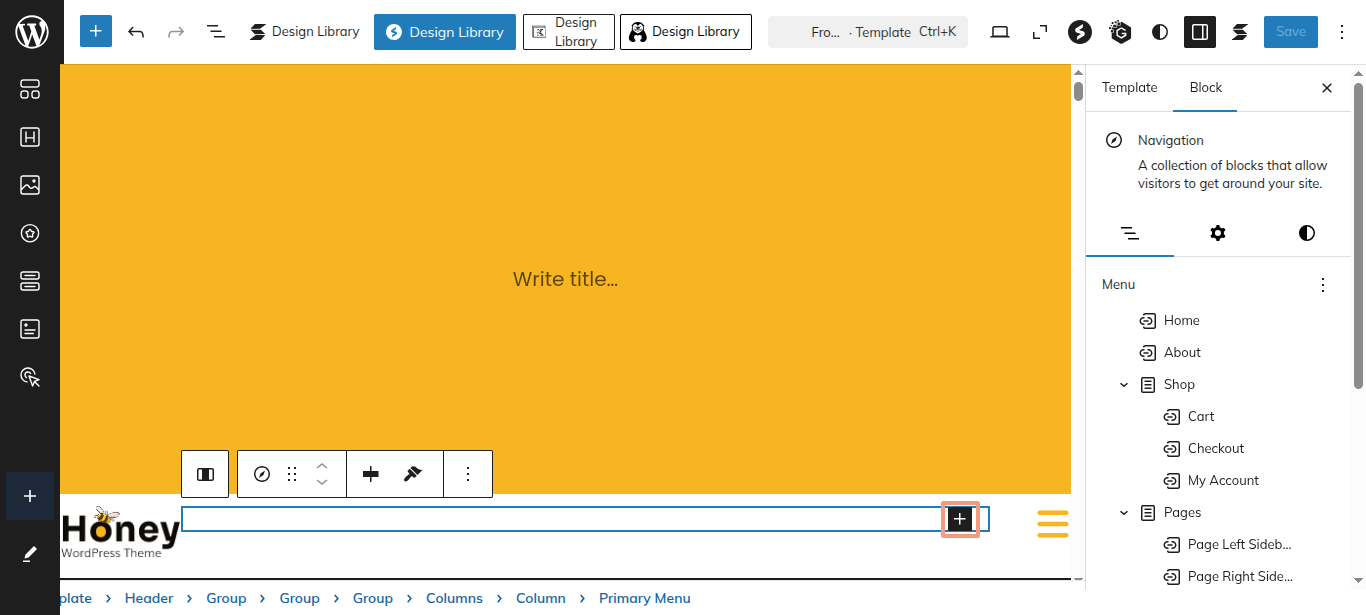Toggle the Settings sidebar panel

[x=1200, y=32]
